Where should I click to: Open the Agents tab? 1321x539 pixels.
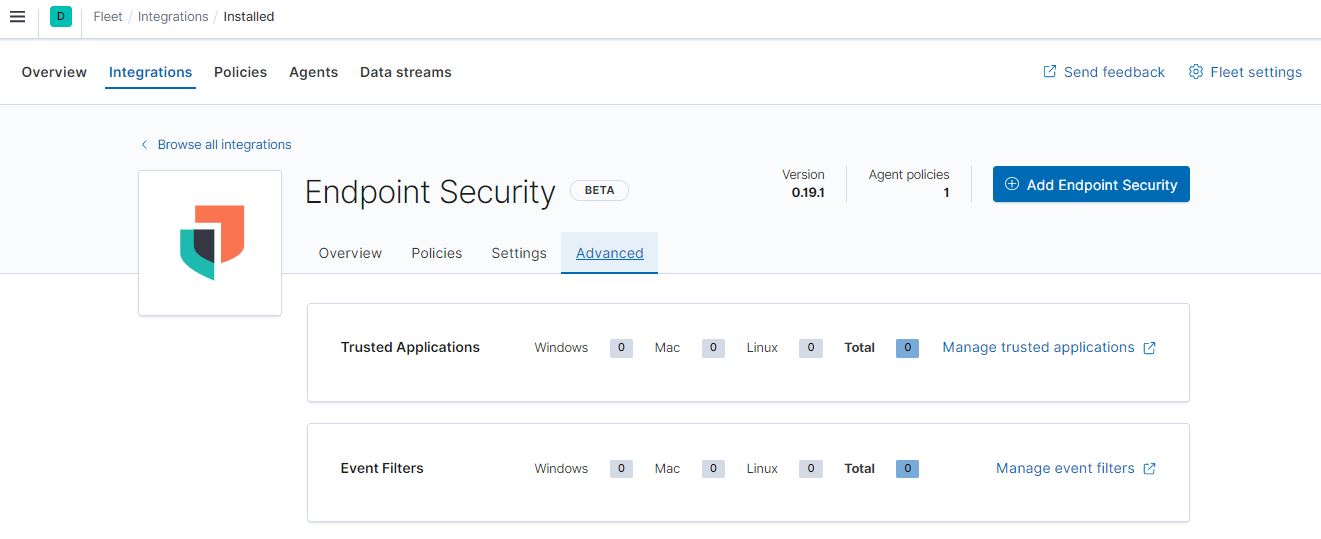point(313,72)
